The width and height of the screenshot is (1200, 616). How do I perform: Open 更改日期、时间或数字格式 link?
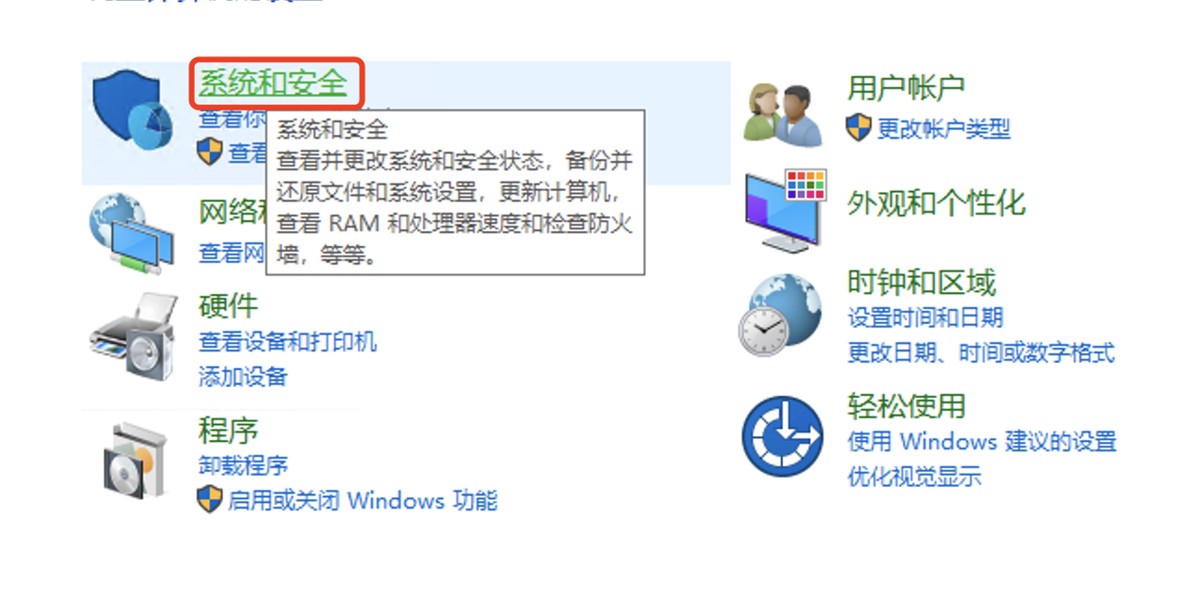981,353
